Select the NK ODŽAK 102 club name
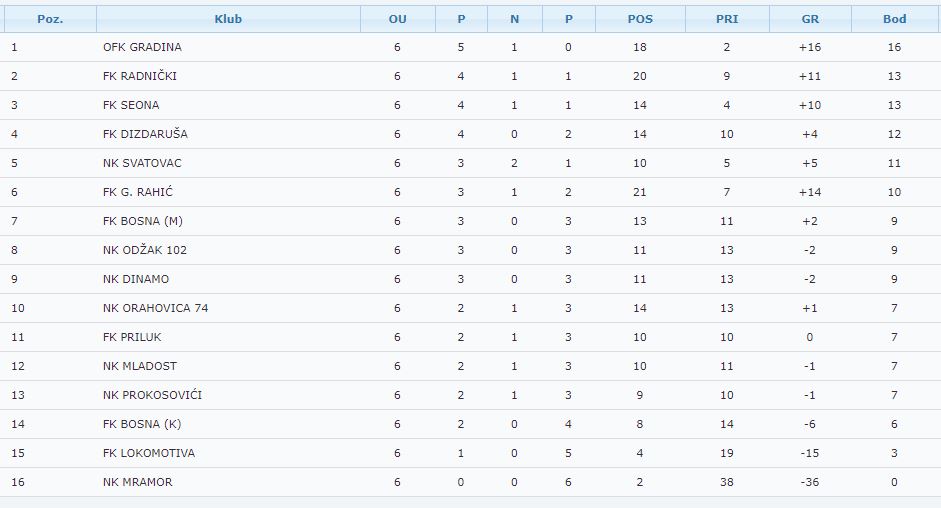 coord(145,250)
